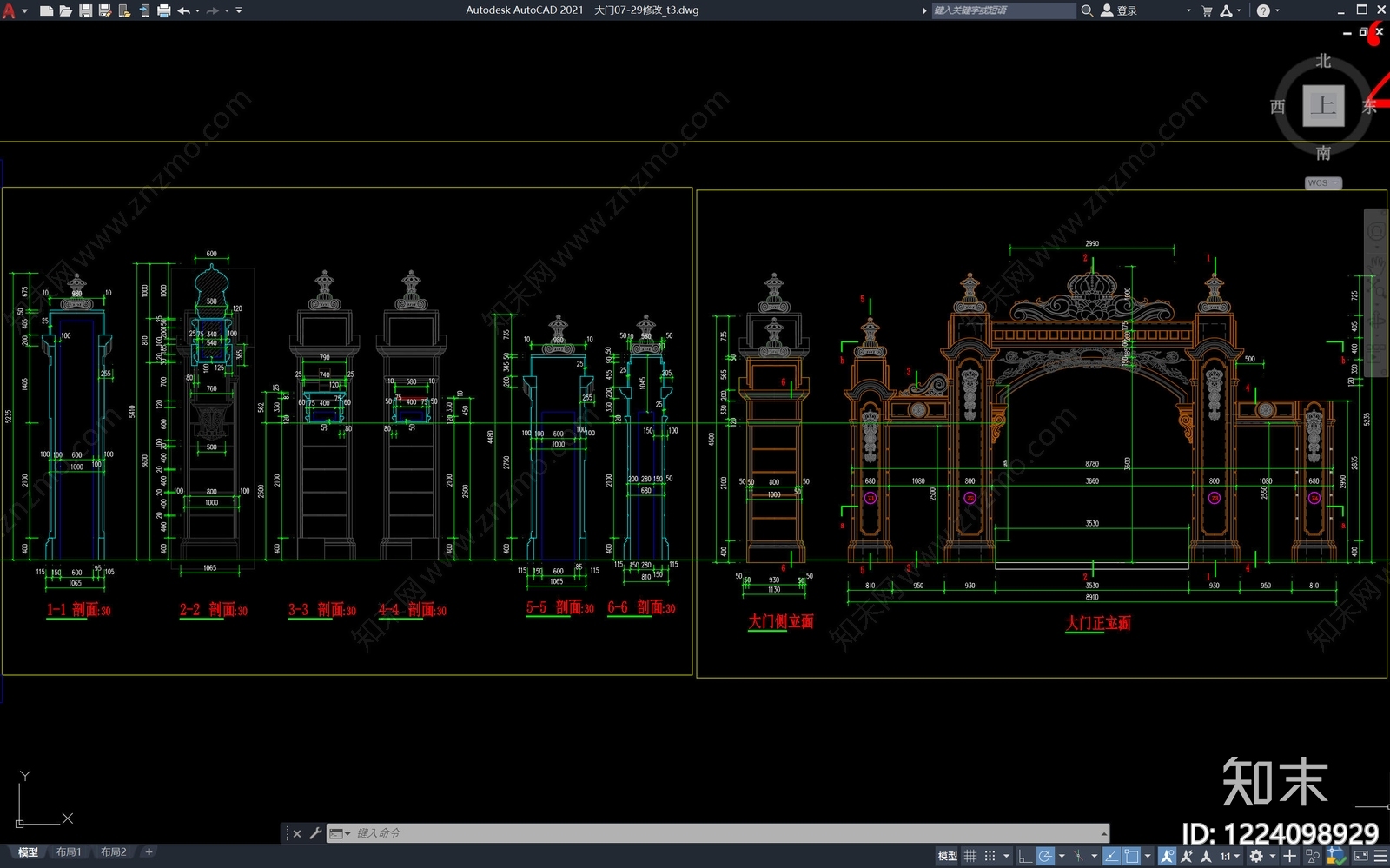Click the Isolate Objects status icon
The image size is (1390, 868).
click(x=1313, y=856)
